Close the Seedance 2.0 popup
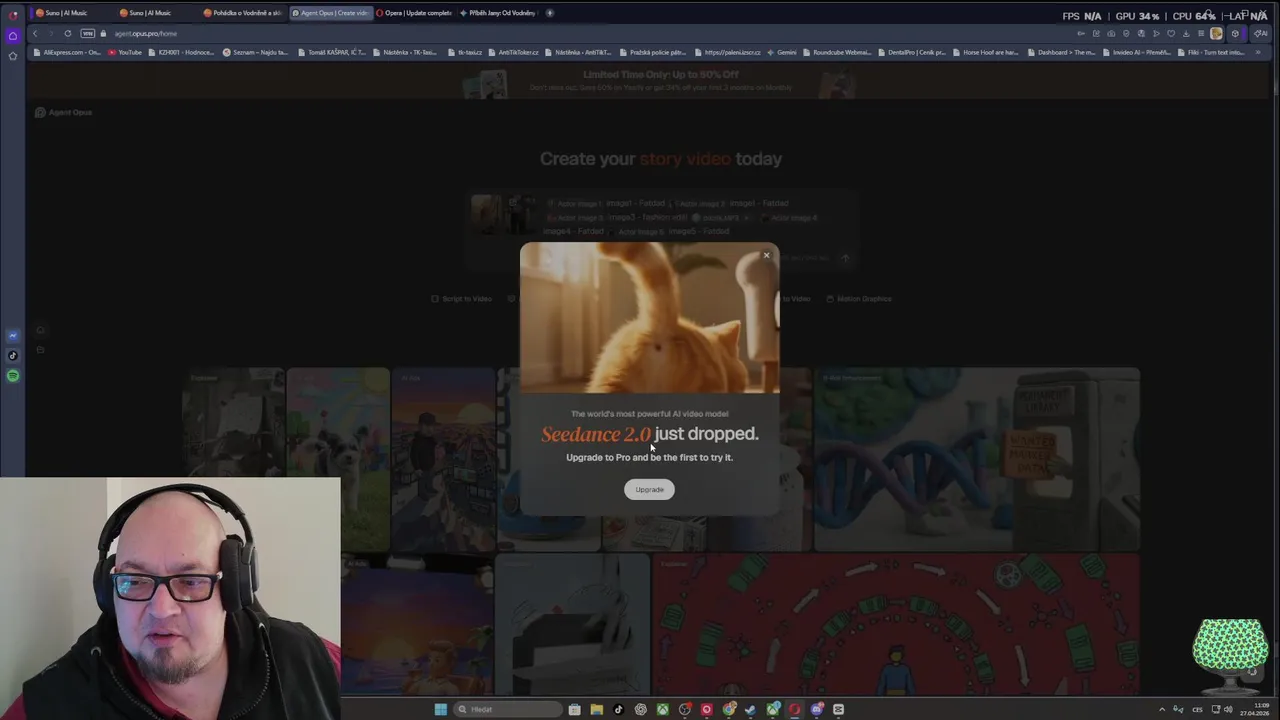Screen dimensions: 1280x720 pos(767,255)
